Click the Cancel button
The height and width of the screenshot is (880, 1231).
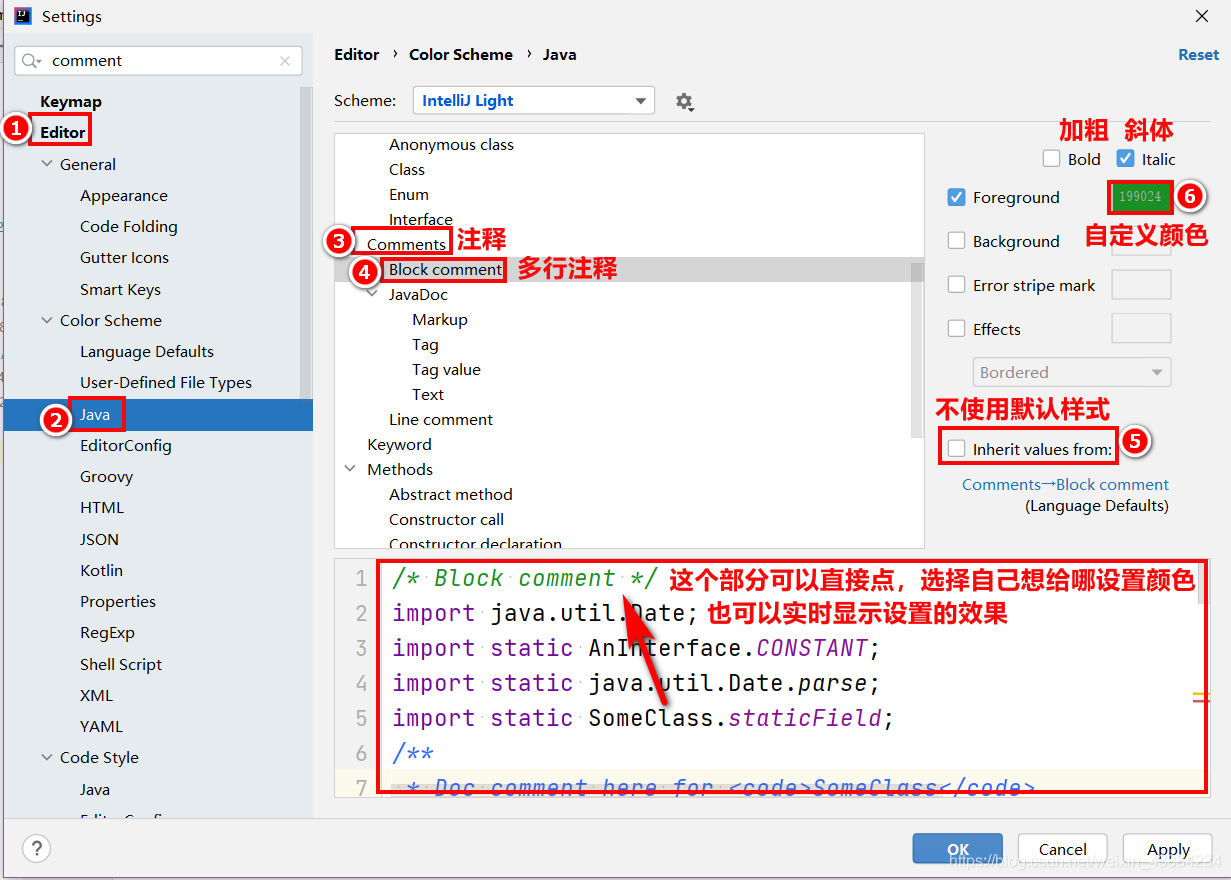tap(1063, 848)
